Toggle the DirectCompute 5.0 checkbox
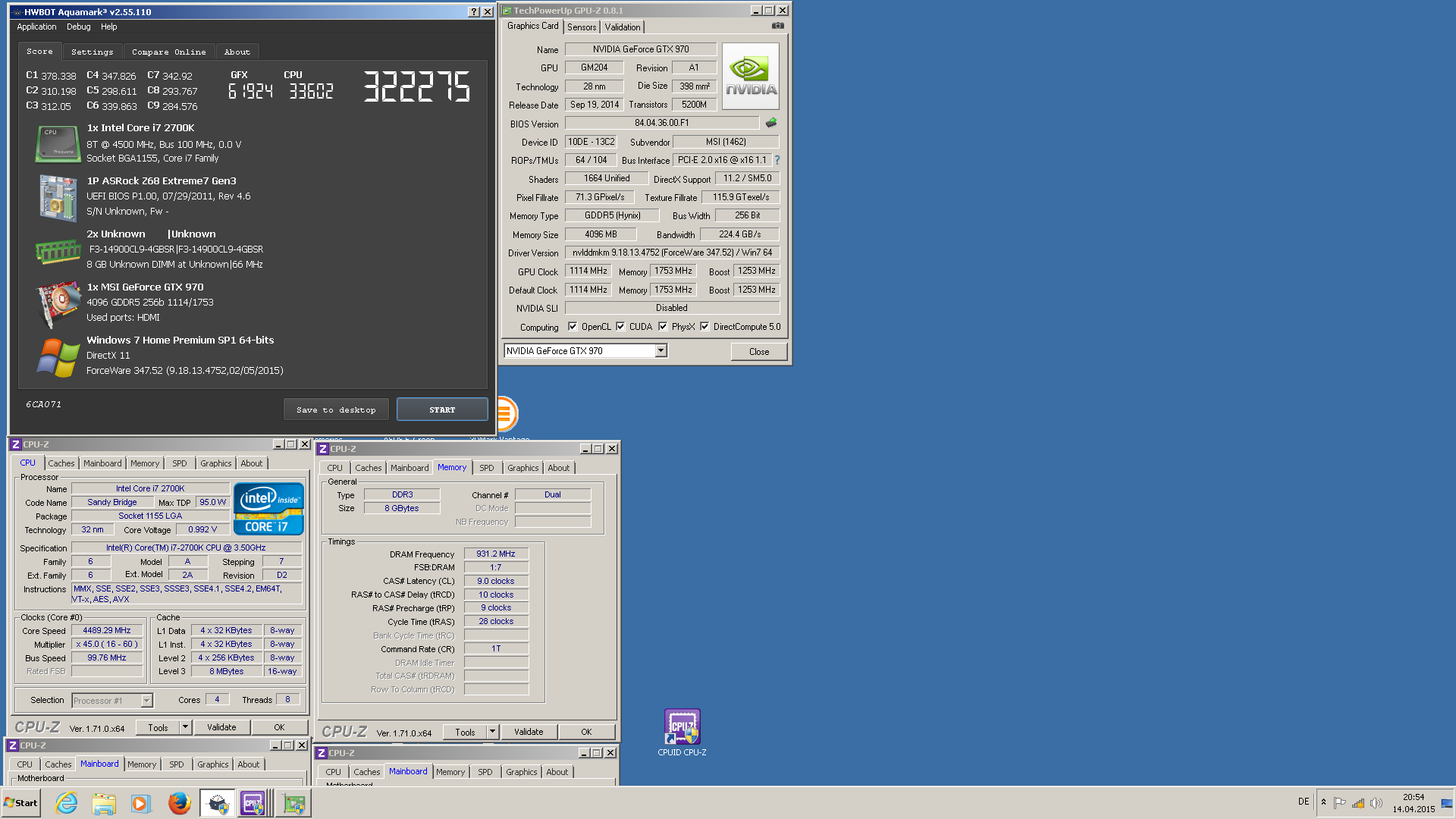Viewport: 1456px width, 819px height. click(704, 327)
